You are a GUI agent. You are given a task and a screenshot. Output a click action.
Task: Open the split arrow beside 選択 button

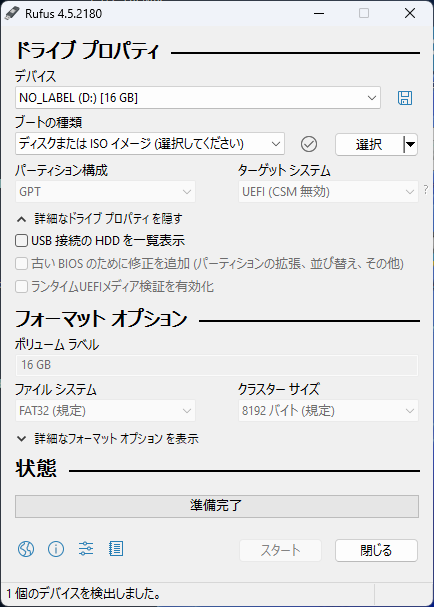(410, 144)
